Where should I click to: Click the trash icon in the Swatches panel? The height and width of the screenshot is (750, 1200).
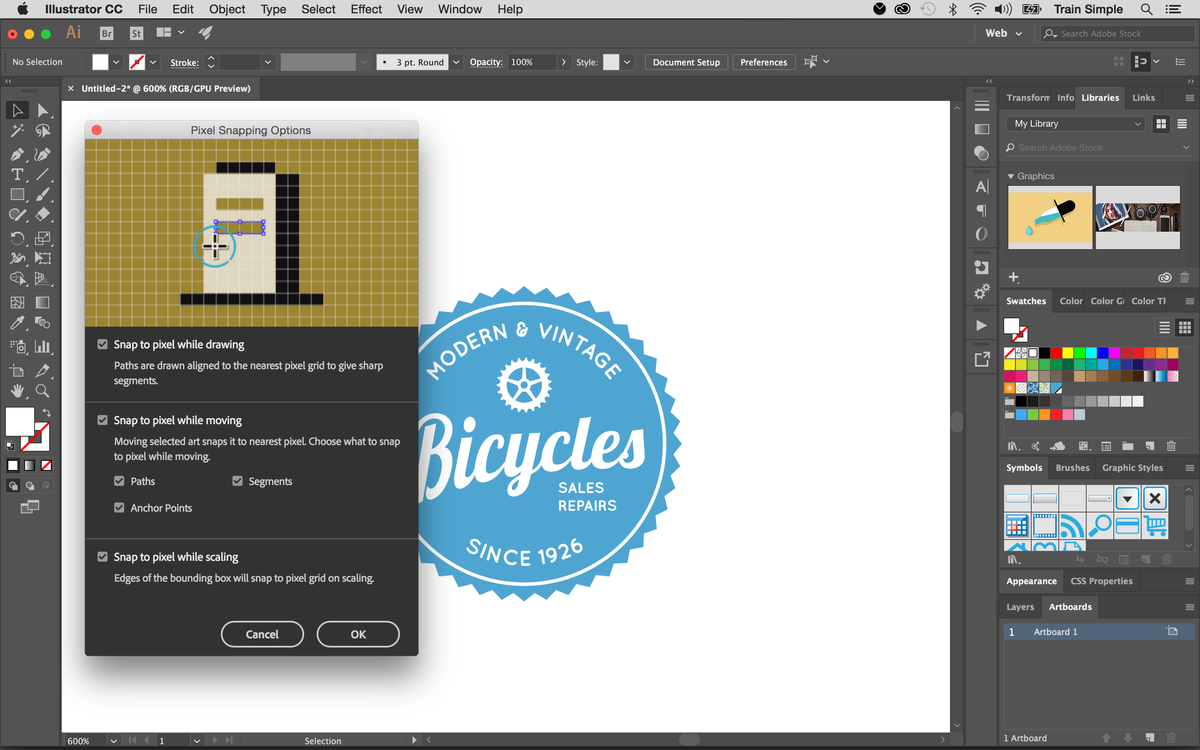[1171, 445]
